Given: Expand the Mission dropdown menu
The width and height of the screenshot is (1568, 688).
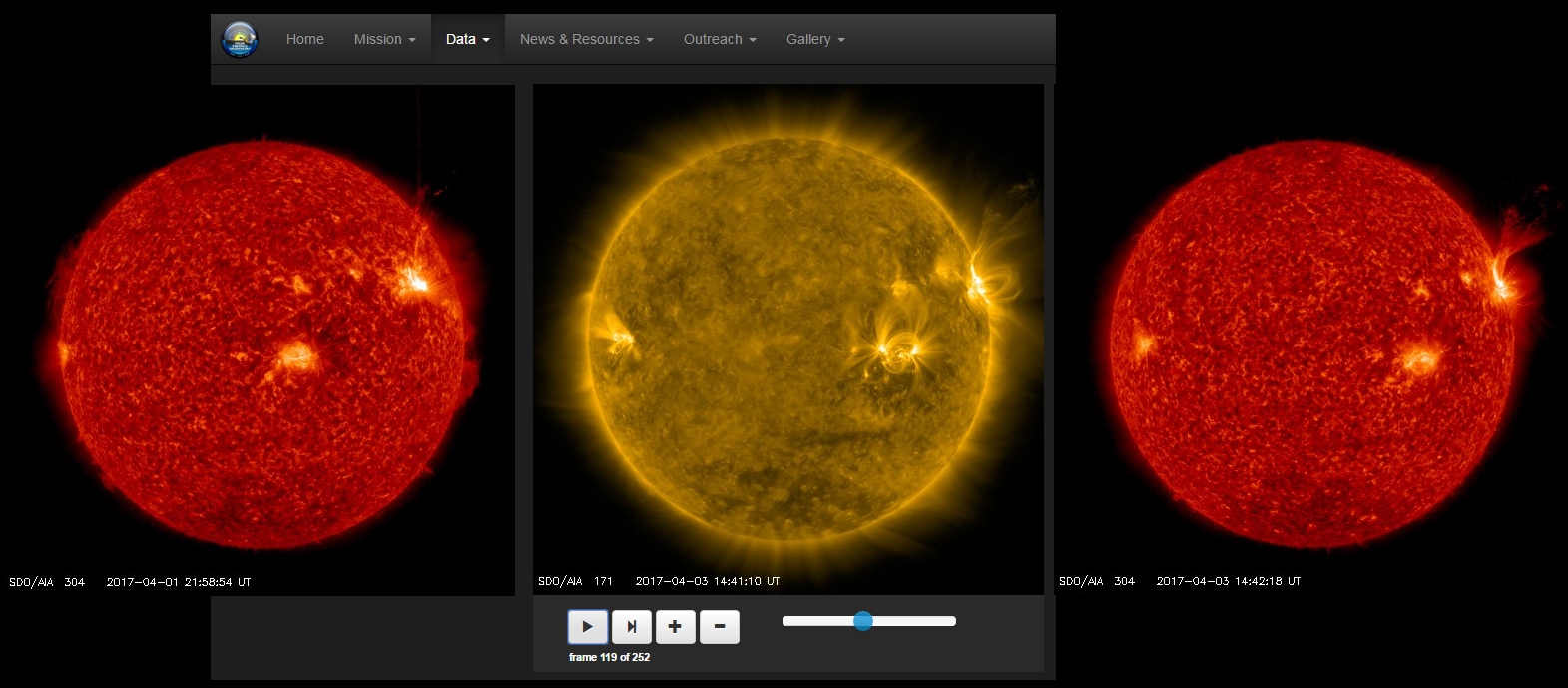Looking at the screenshot, I should click(x=384, y=40).
